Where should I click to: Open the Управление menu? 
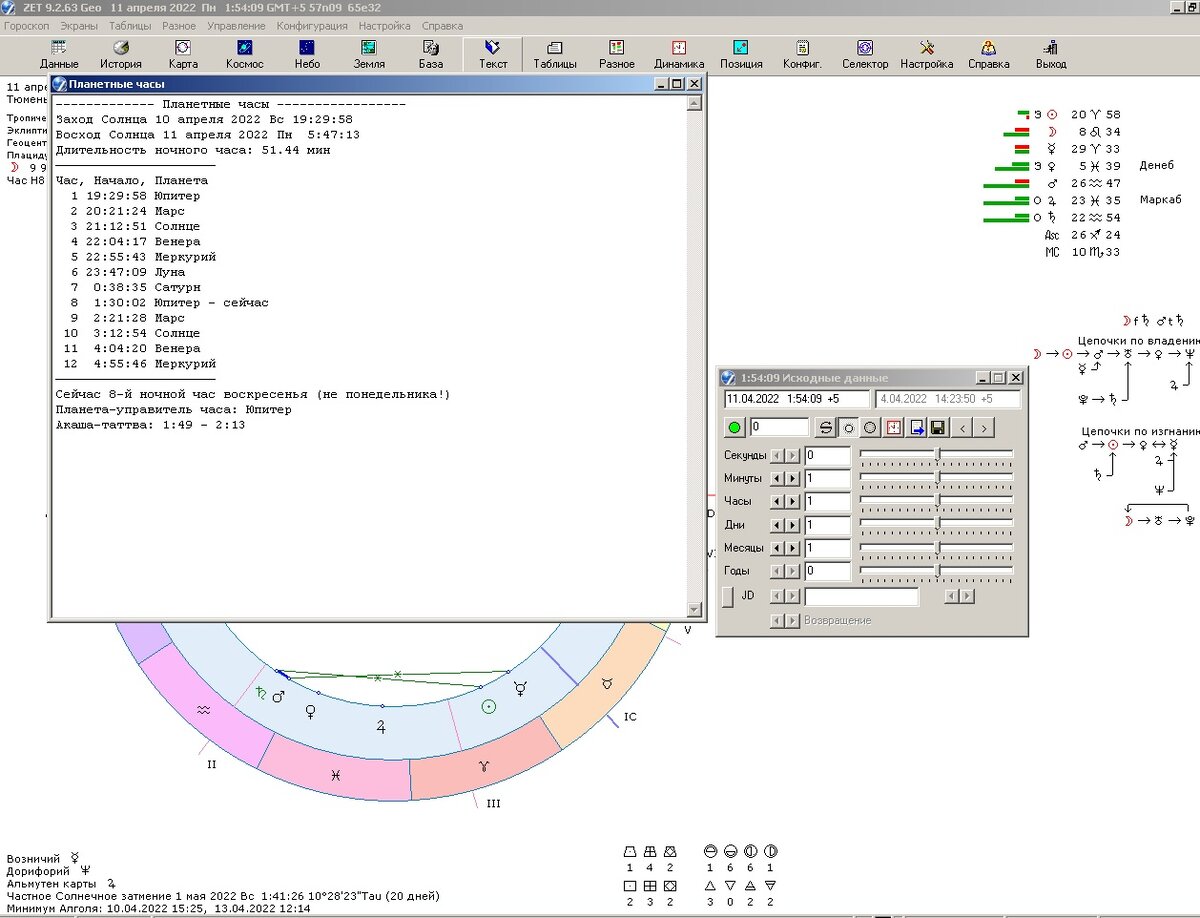click(x=236, y=26)
